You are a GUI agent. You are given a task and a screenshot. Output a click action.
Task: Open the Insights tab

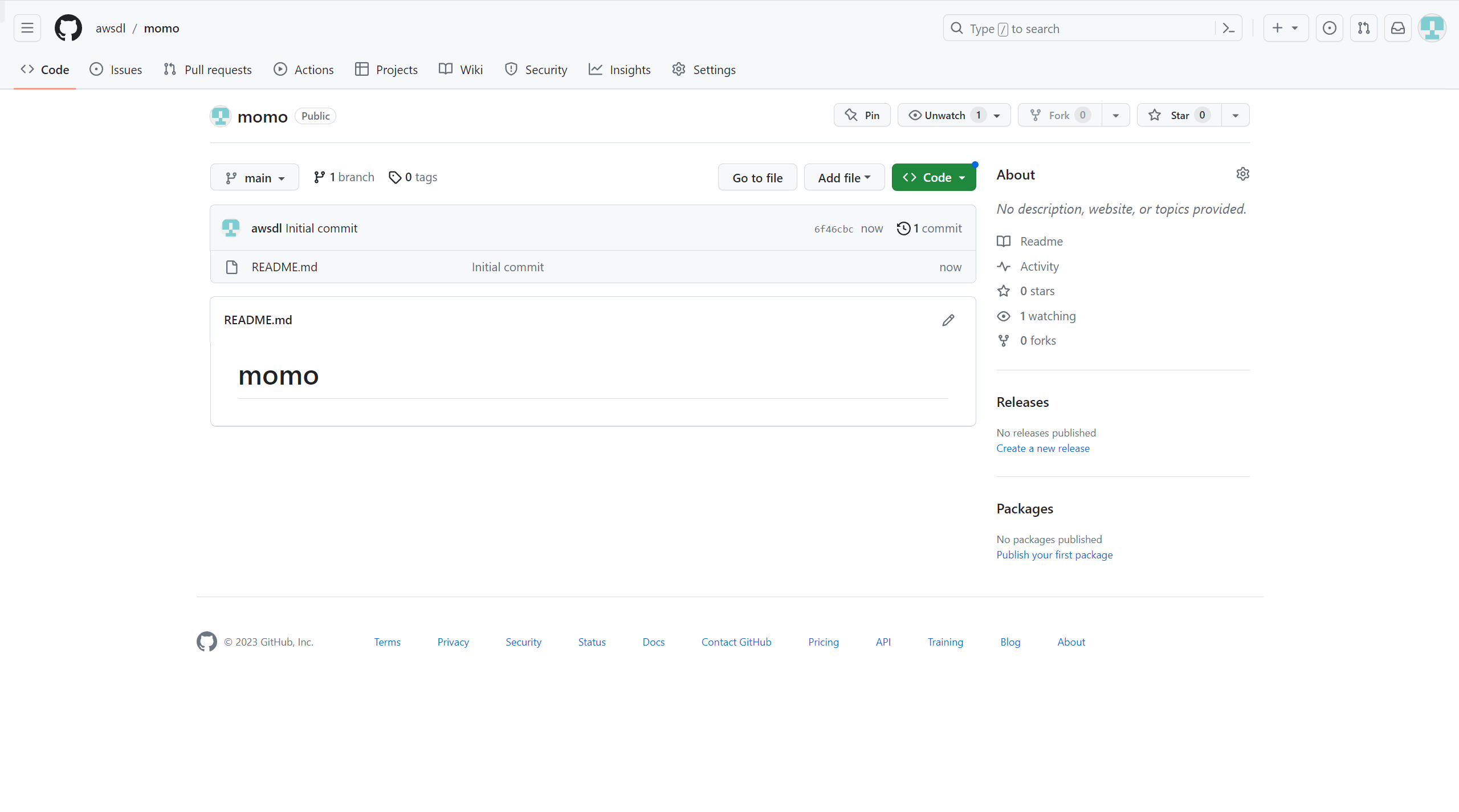[620, 70]
